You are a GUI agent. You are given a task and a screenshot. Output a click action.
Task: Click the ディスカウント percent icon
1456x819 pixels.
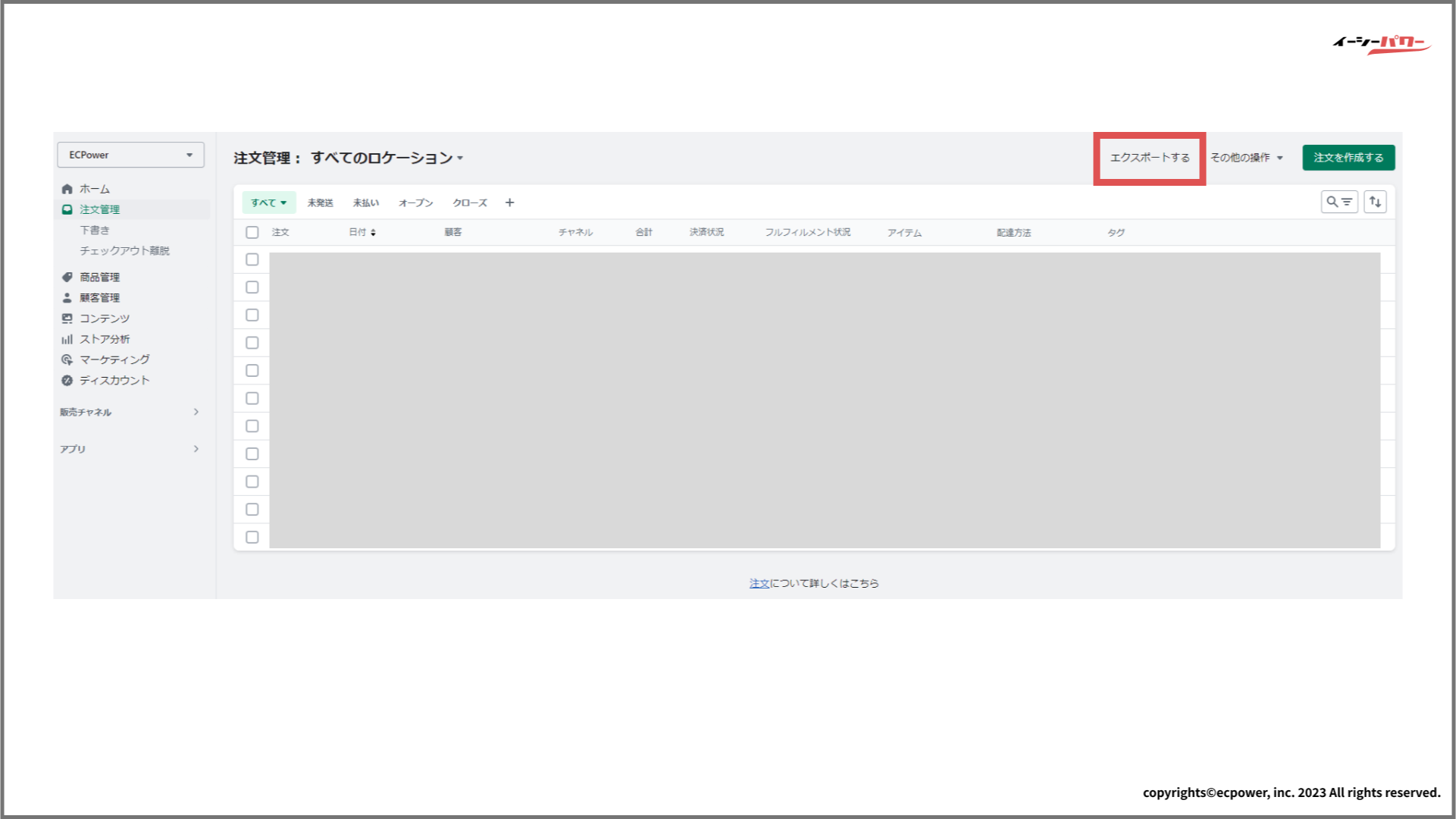67,380
